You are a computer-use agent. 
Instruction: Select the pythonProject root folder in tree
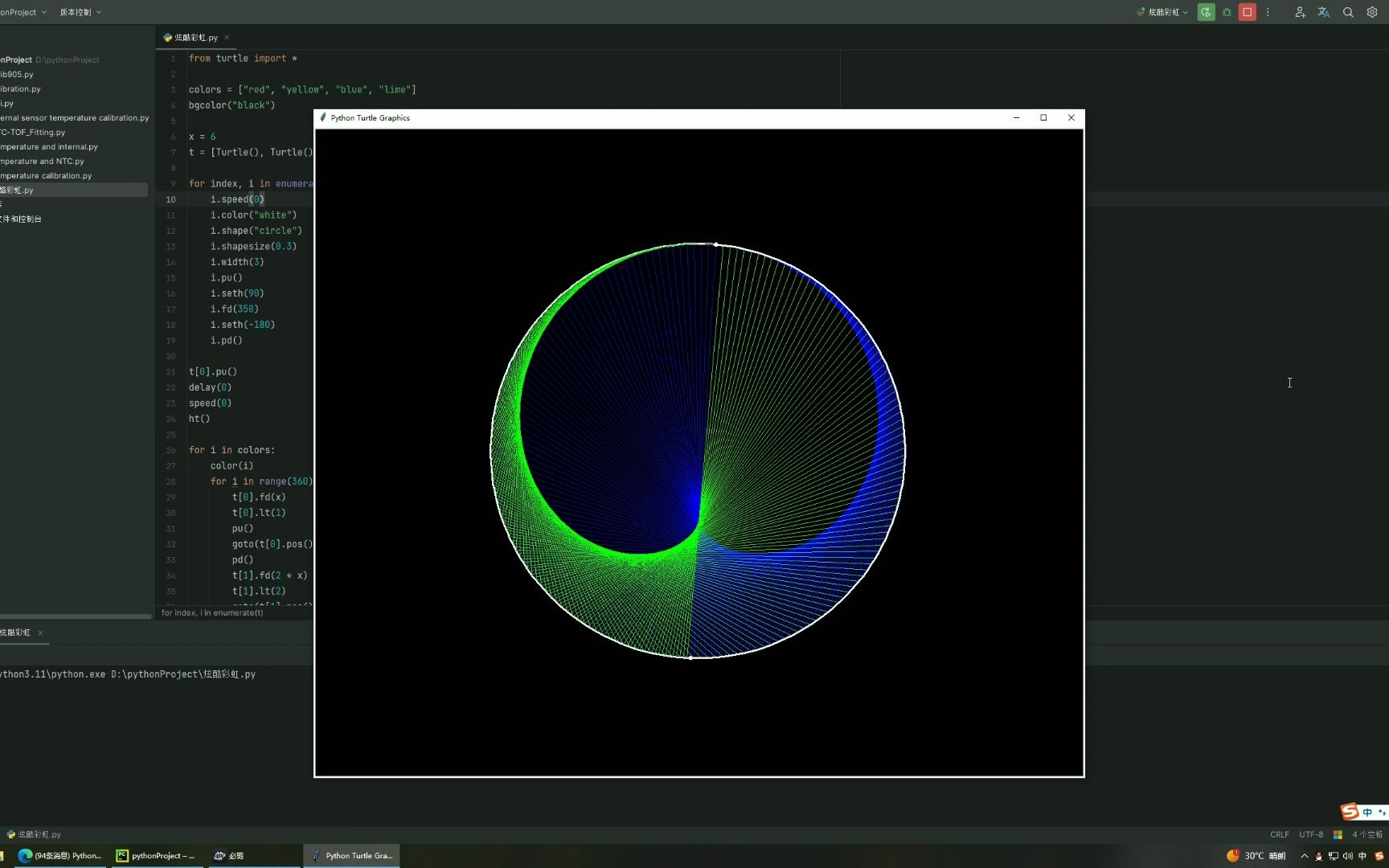[50, 59]
